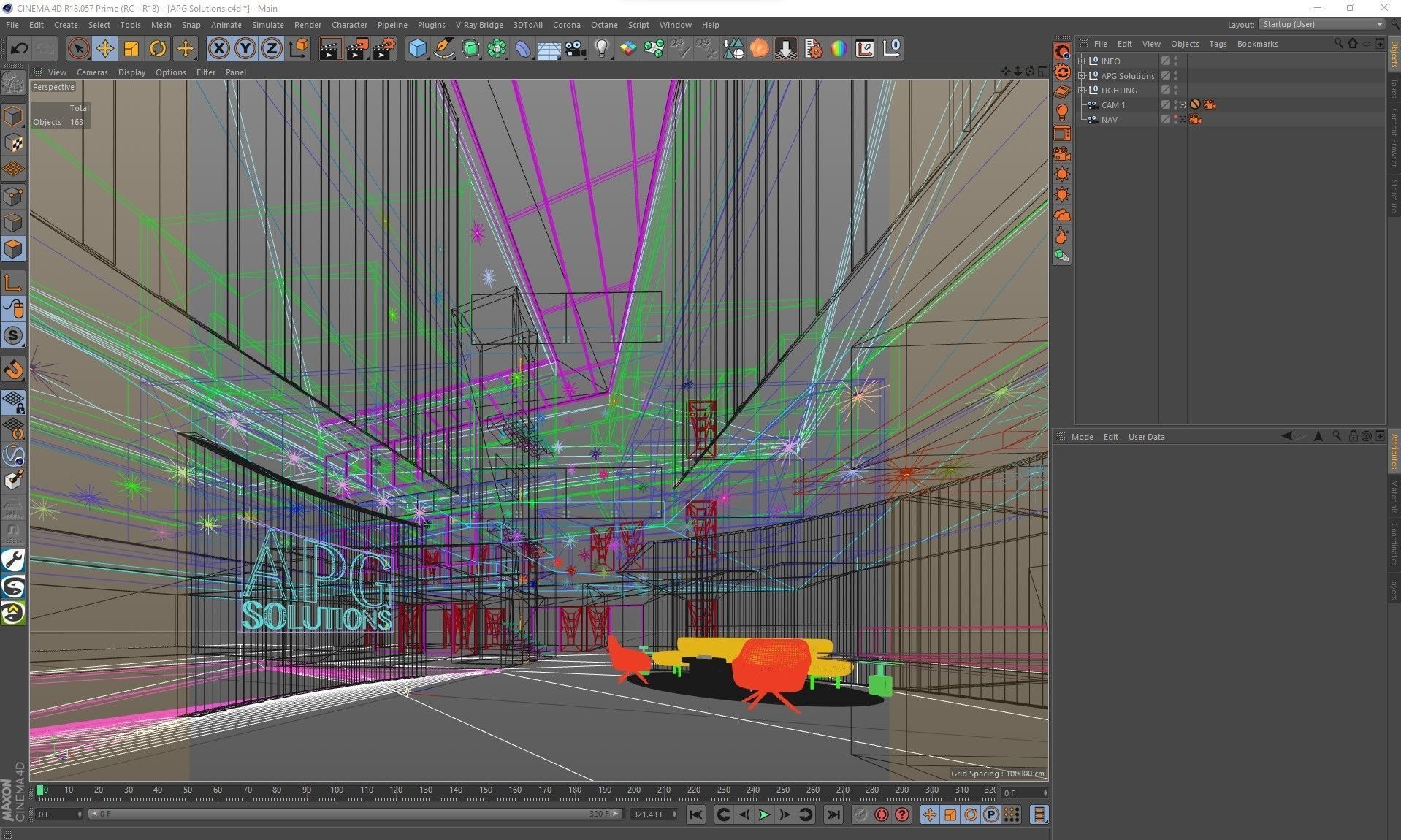This screenshot has width=1401, height=840.
Task: Open the viewport Filter menu
Action: pos(206,72)
